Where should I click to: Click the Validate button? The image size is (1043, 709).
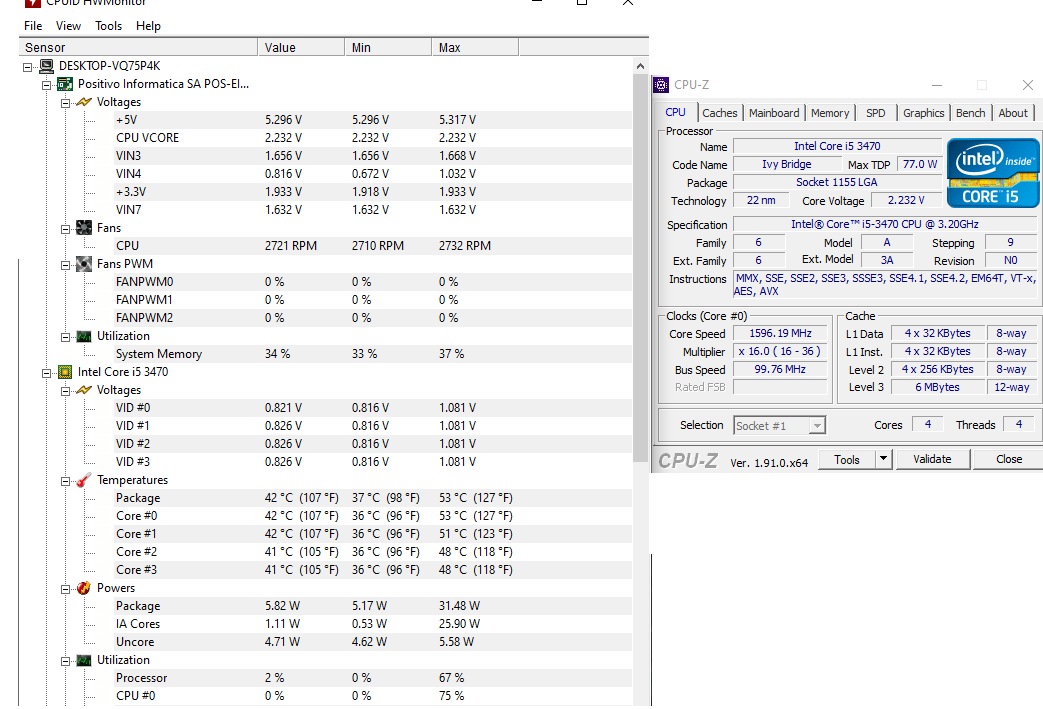tap(932, 459)
